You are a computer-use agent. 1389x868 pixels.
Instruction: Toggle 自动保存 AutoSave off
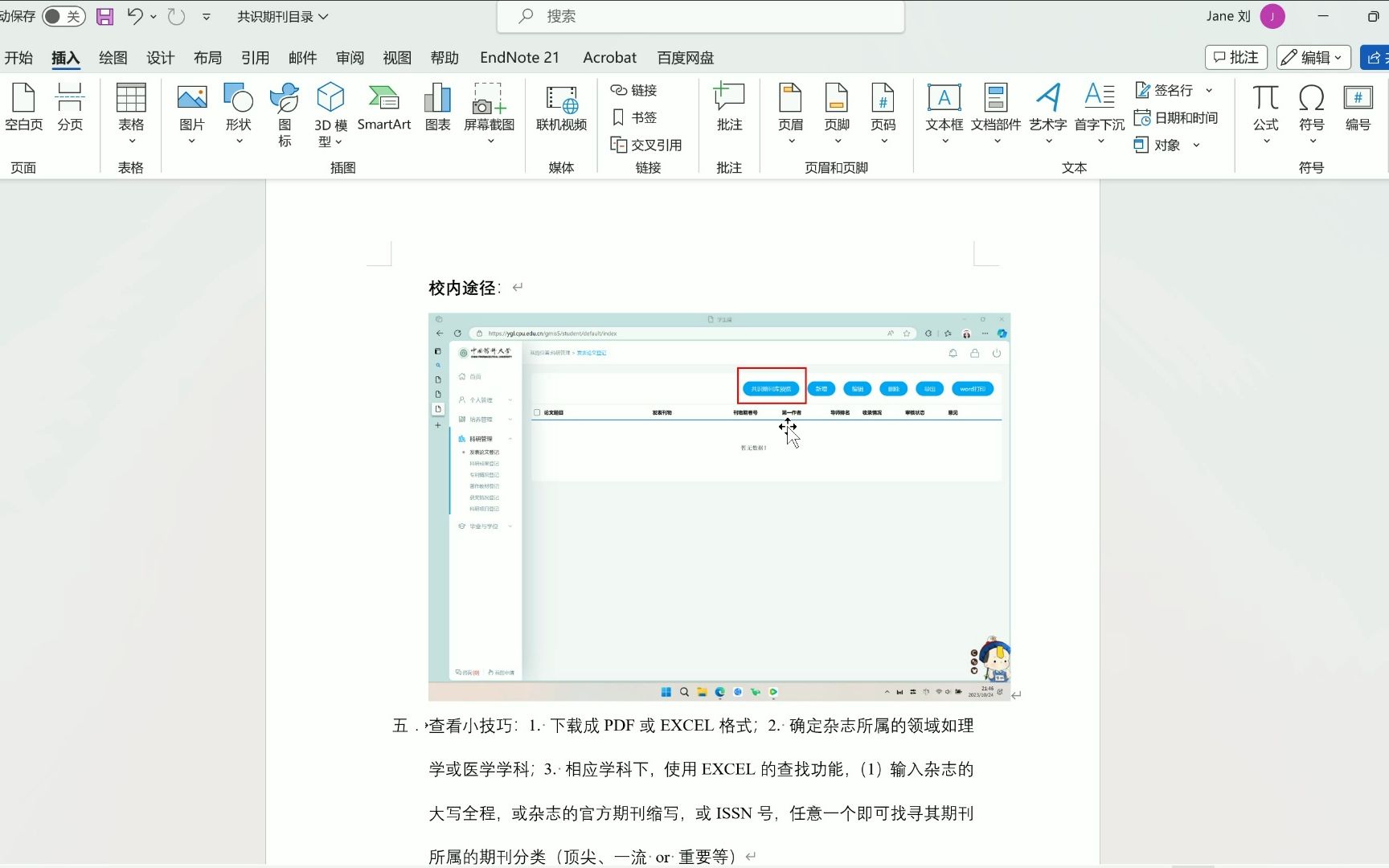(64, 16)
